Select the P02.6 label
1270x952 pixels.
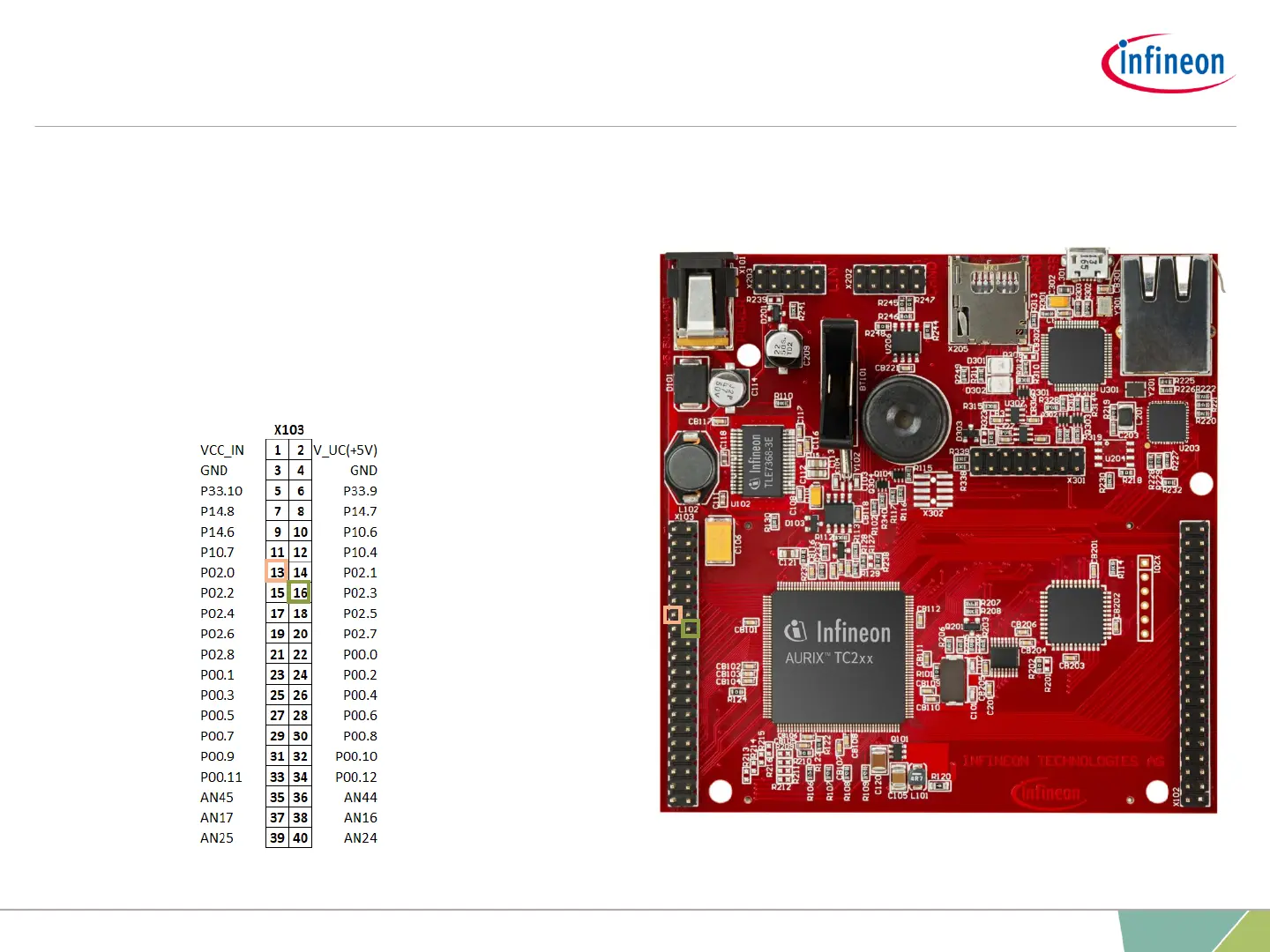(x=217, y=634)
